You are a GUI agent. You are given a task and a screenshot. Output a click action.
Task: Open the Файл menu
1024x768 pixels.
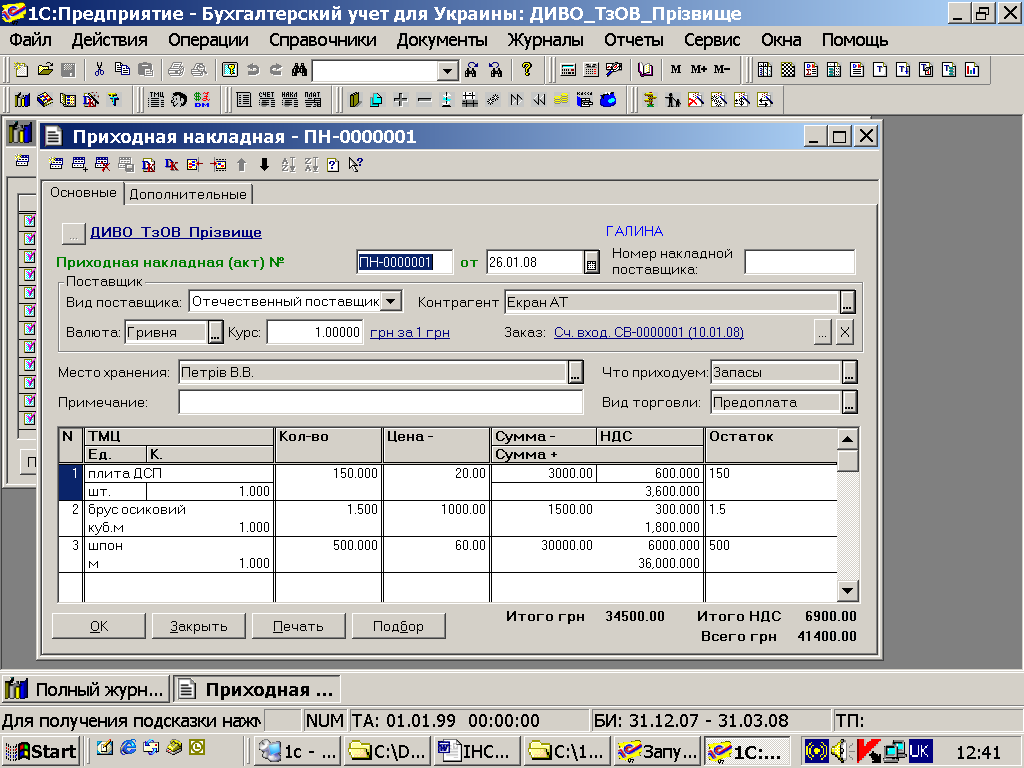click(31, 40)
